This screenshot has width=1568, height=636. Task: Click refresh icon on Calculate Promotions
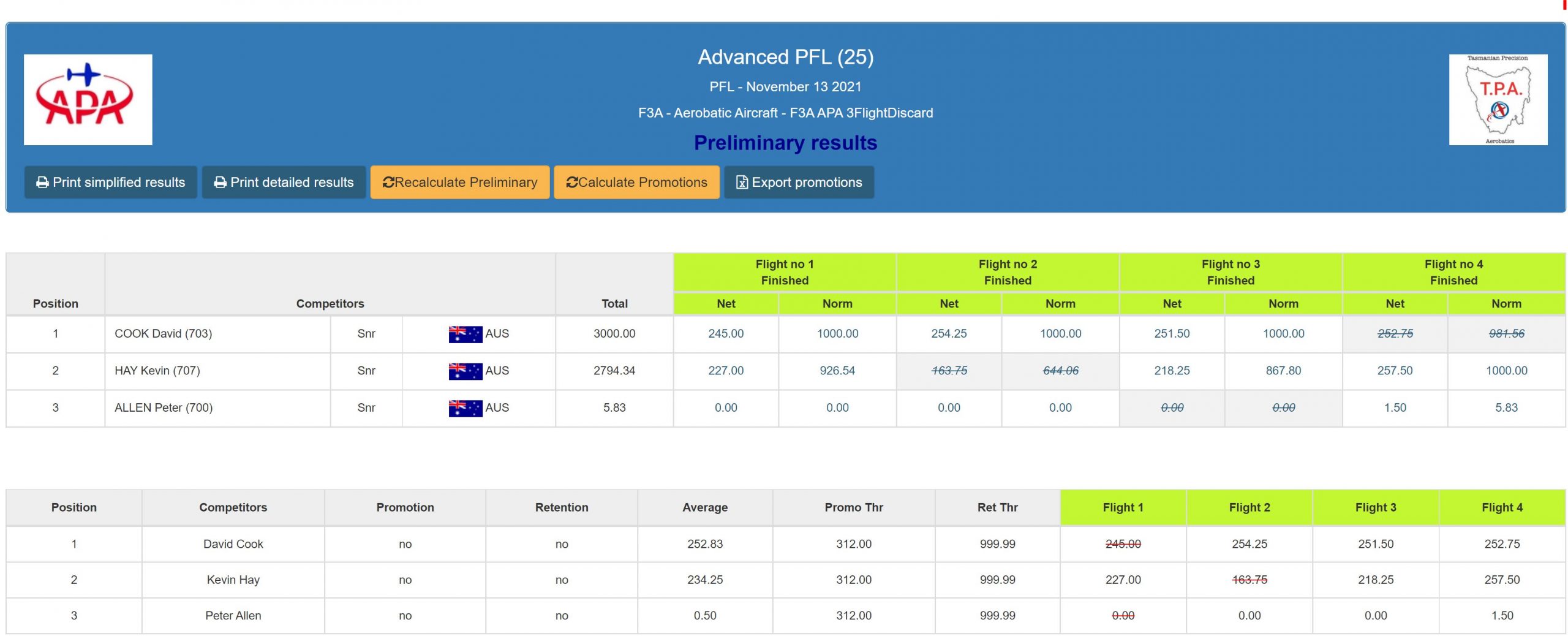point(572,183)
